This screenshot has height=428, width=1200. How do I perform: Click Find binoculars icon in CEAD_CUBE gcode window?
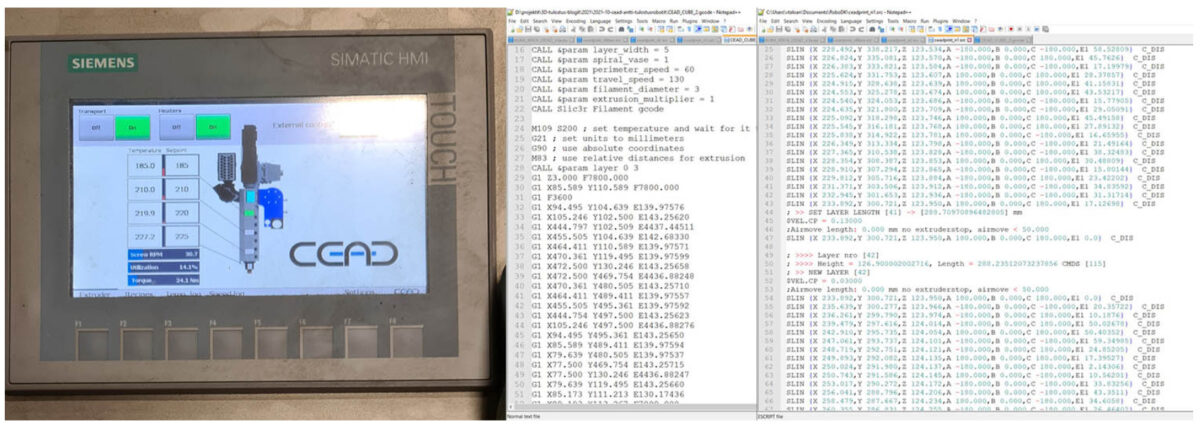tap(621, 29)
